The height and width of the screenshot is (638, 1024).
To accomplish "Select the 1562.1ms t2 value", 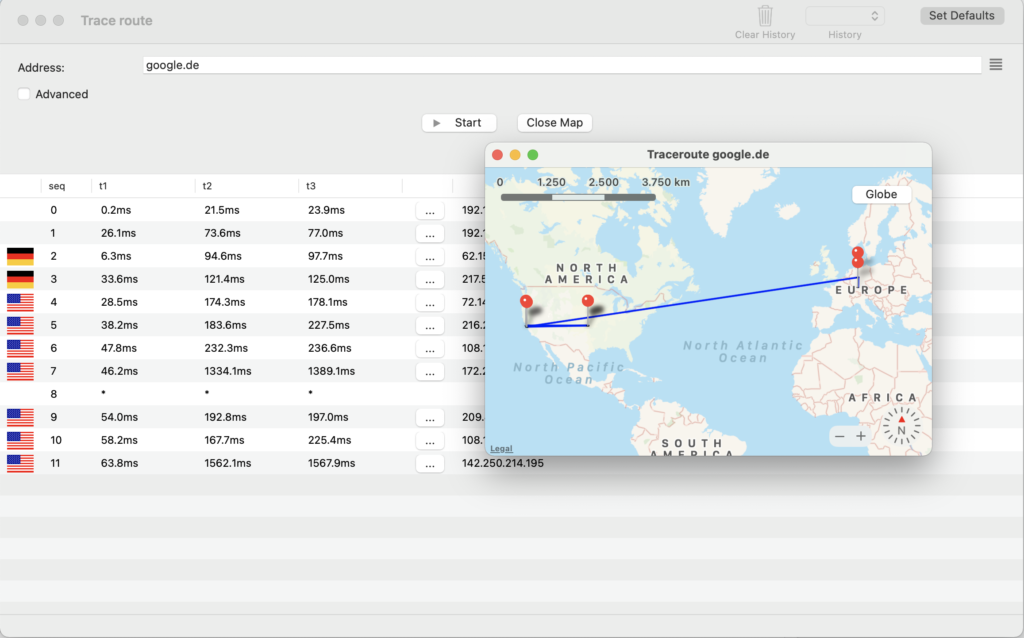I will pos(228,463).
